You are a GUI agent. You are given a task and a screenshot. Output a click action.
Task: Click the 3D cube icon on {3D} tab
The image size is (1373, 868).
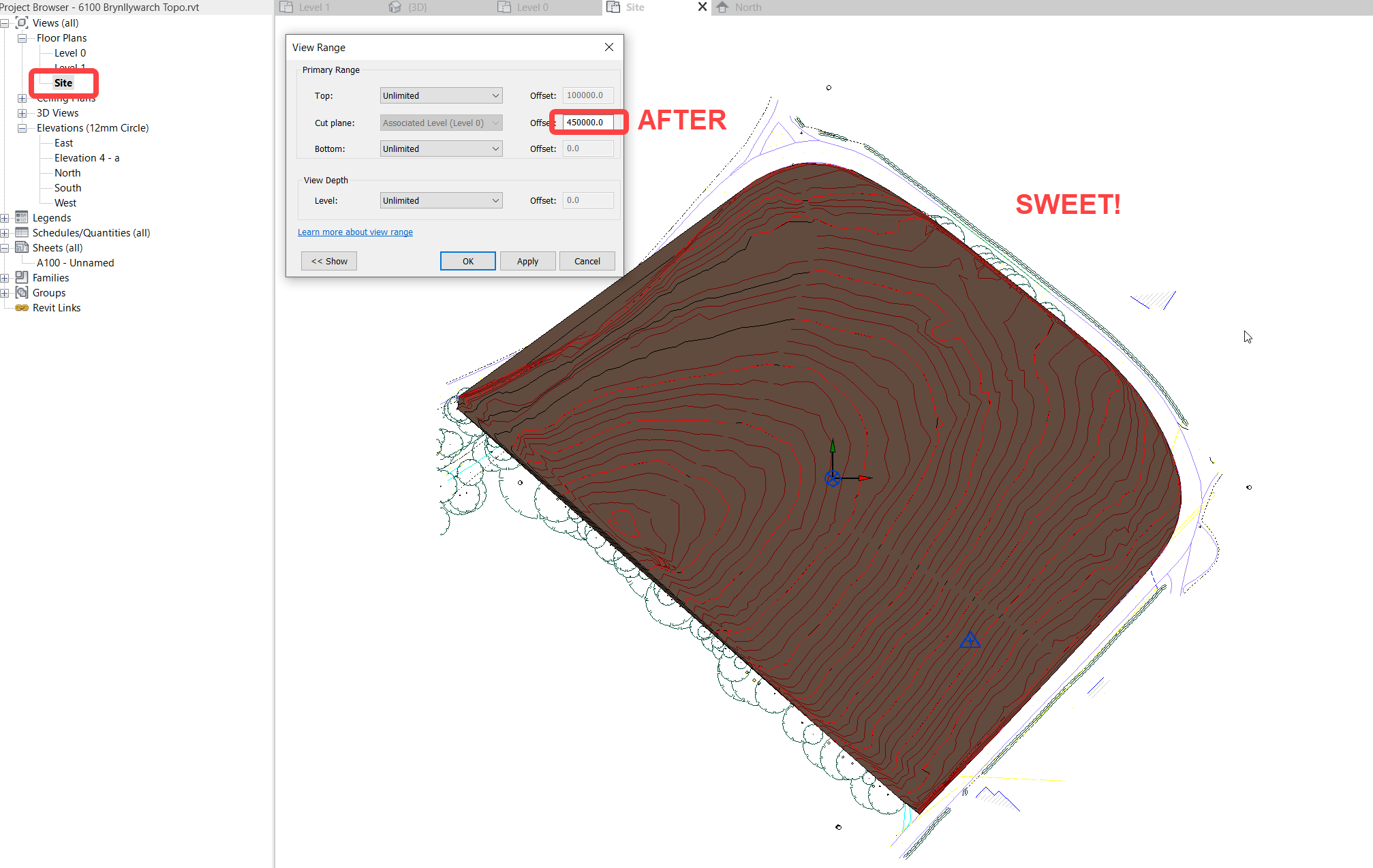(x=395, y=7)
